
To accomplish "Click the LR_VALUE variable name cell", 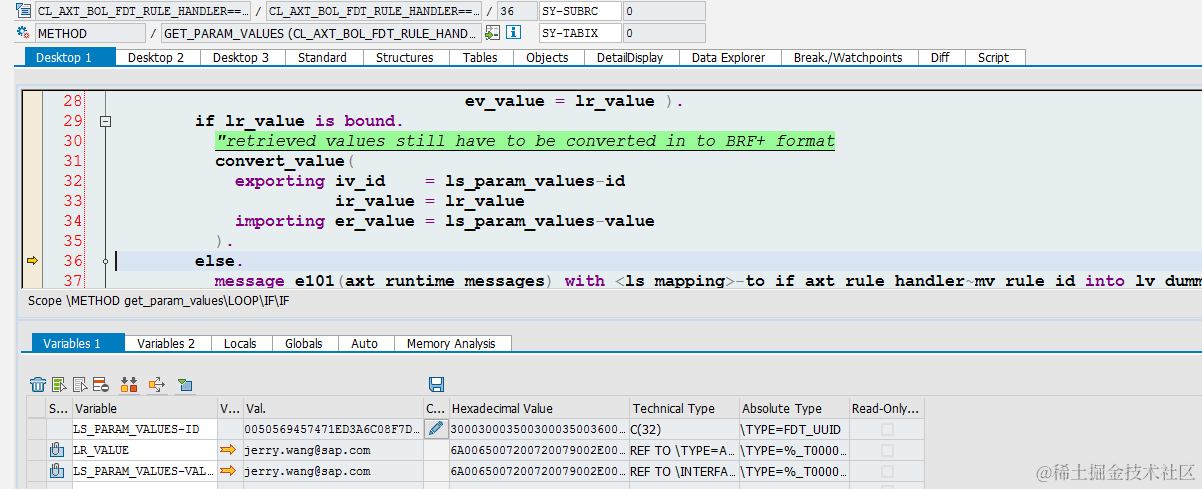I will [x=143, y=450].
